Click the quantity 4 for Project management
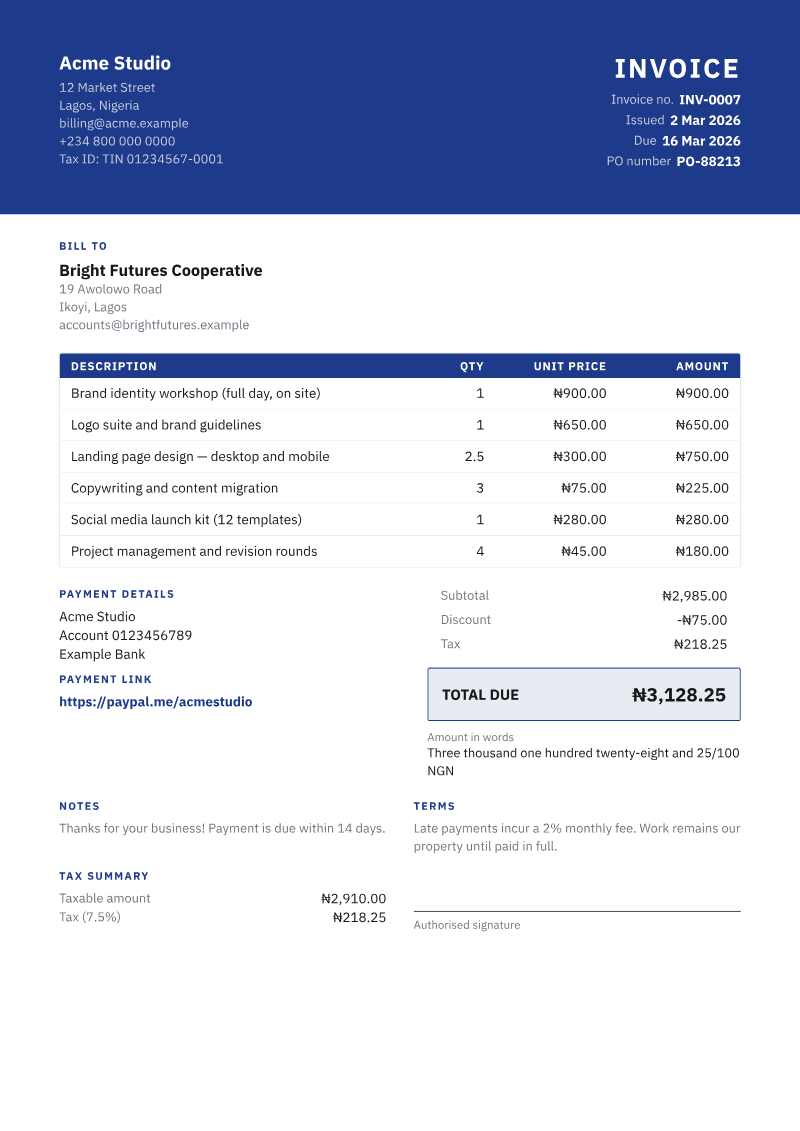The width and height of the screenshot is (800, 1131). point(480,551)
